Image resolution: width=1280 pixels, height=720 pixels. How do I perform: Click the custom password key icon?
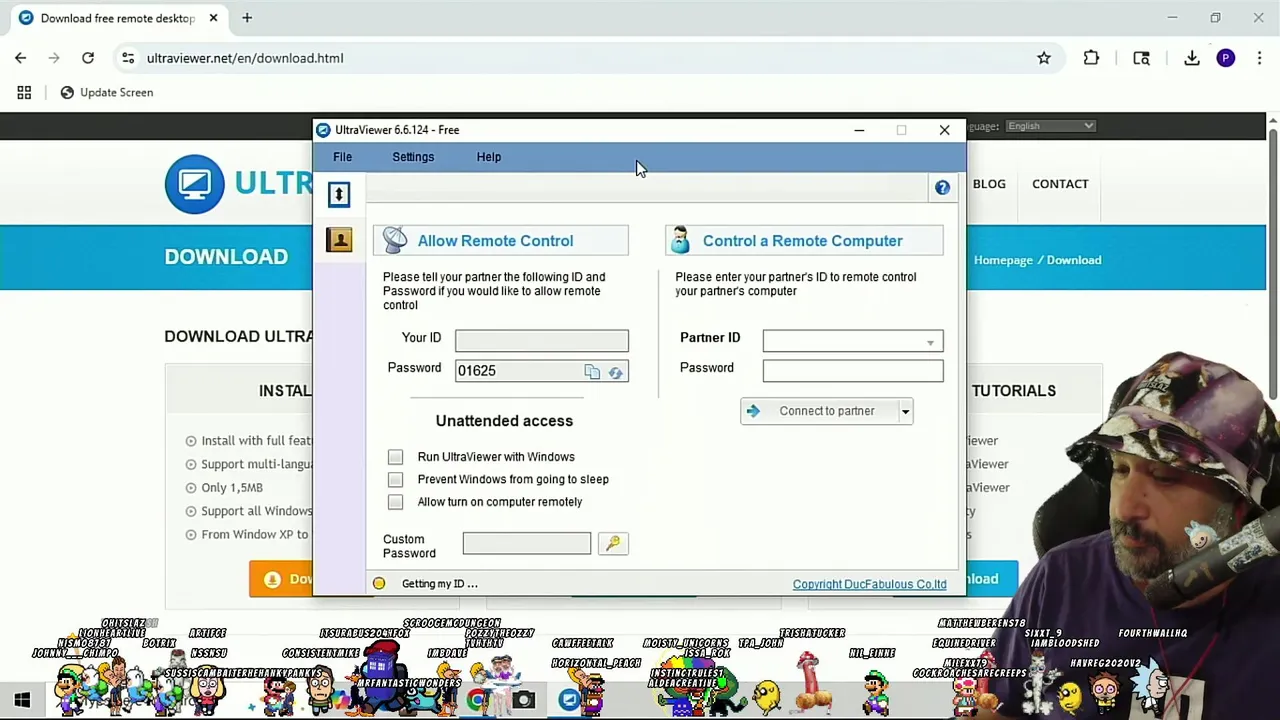(613, 543)
